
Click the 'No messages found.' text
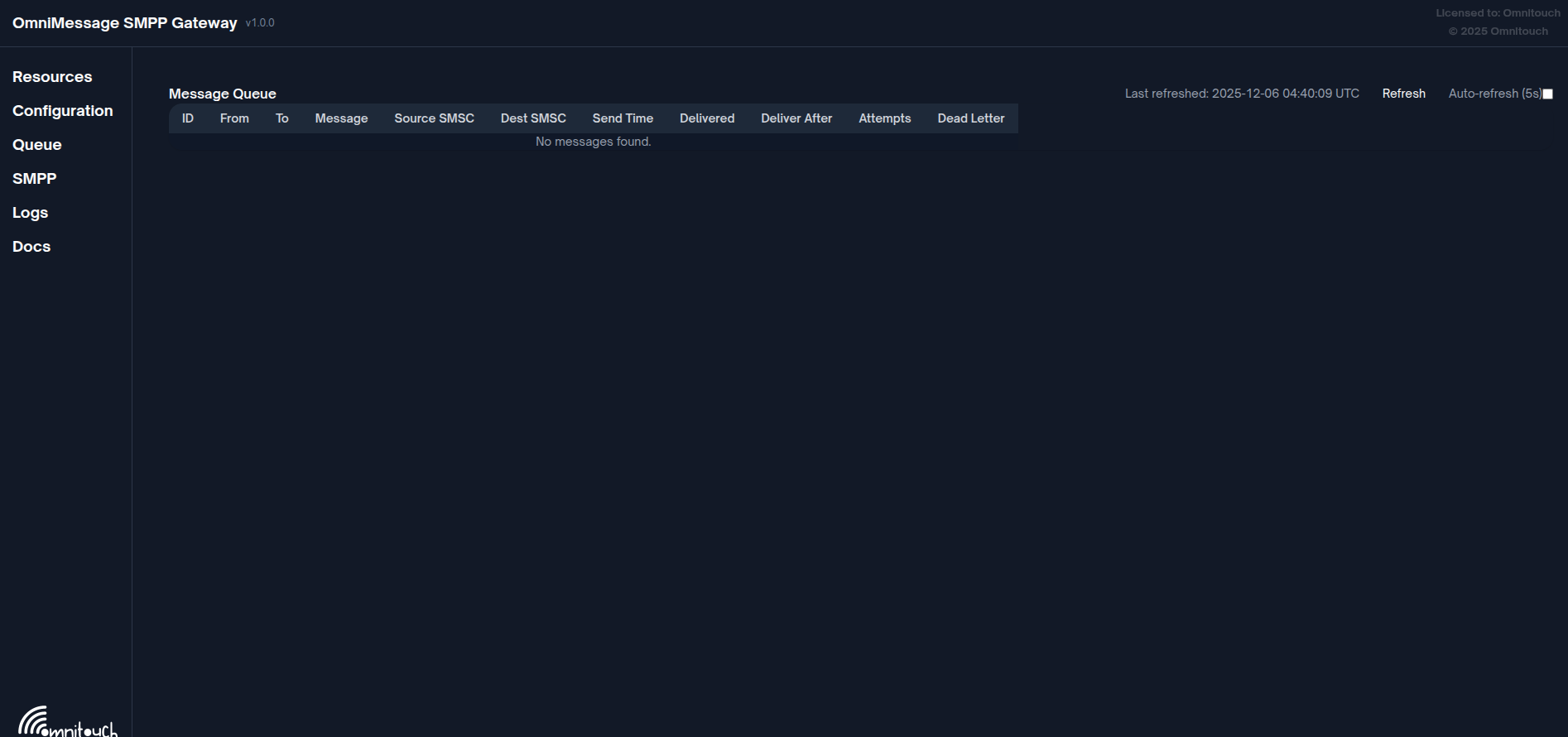tap(594, 142)
